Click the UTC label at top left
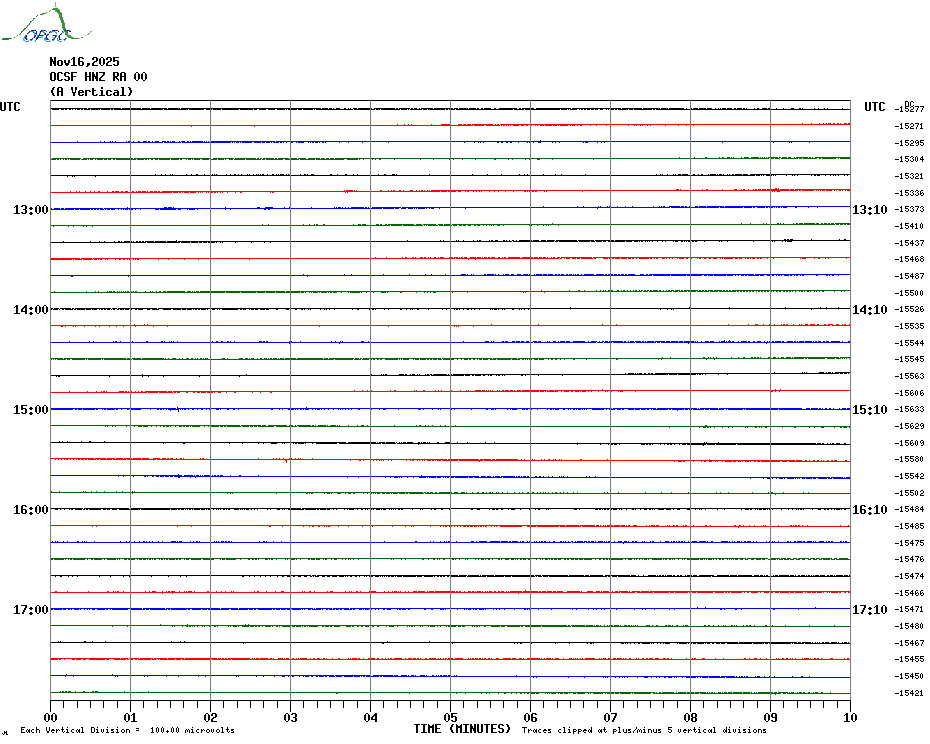 click(x=10, y=107)
